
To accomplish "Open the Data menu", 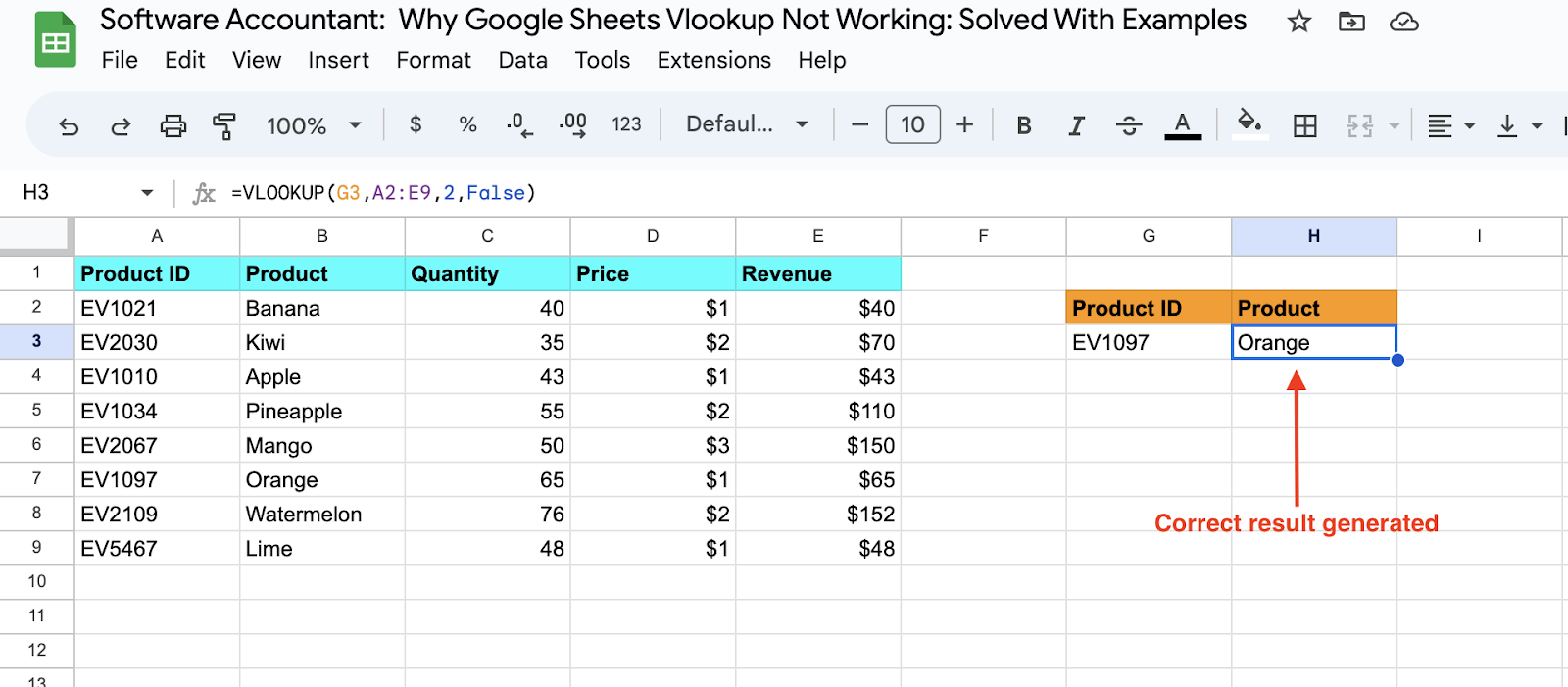I will click(522, 61).
